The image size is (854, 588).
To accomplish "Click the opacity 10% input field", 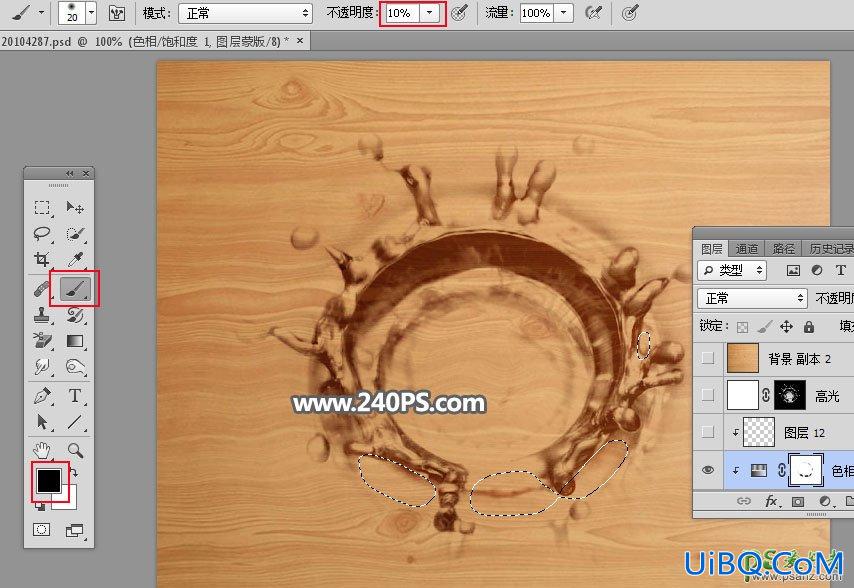I will coord(402,13).
